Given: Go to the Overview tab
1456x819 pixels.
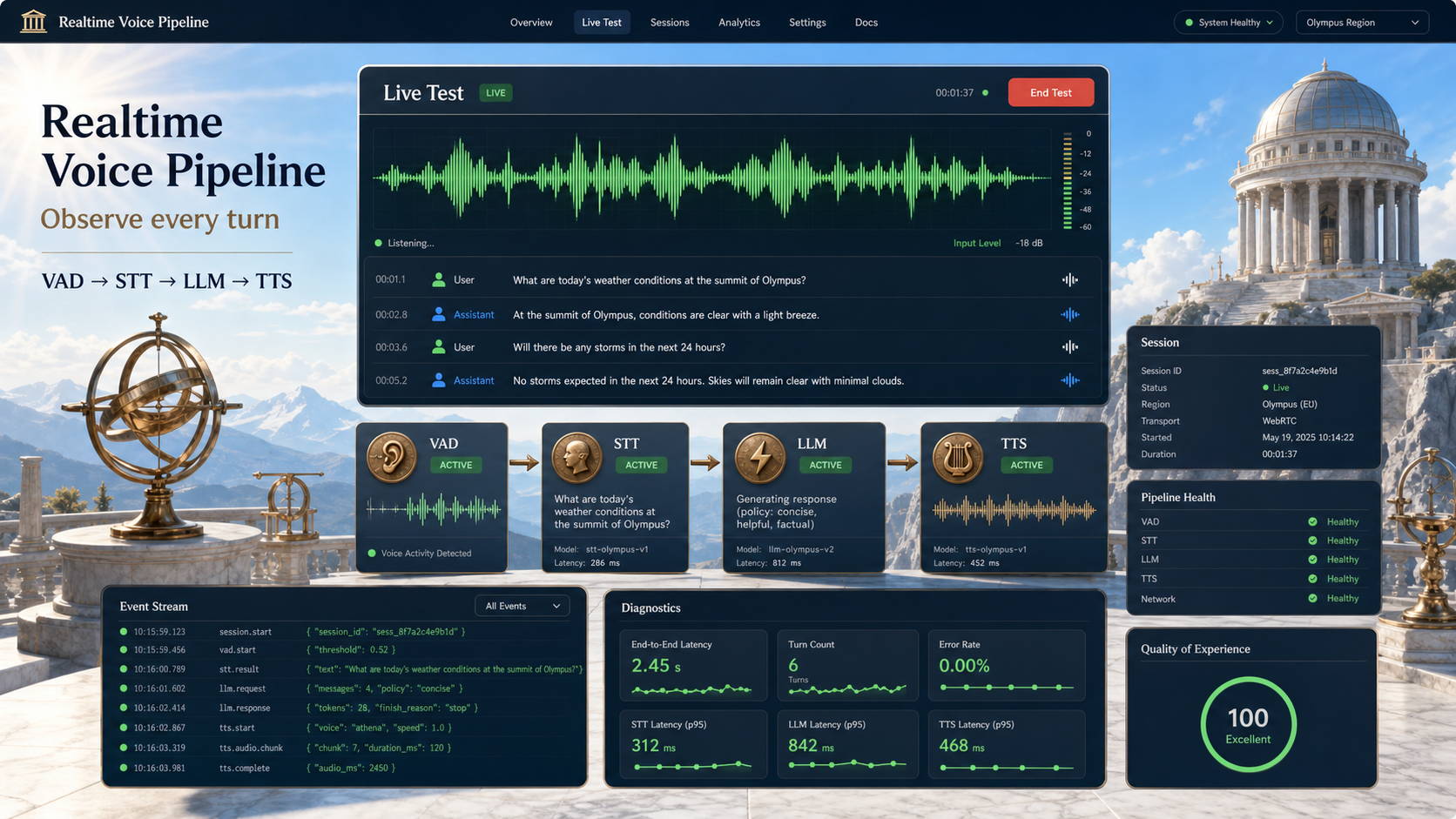Looking at the screenshot, I should pyautogui.click(x=531, y=23).
